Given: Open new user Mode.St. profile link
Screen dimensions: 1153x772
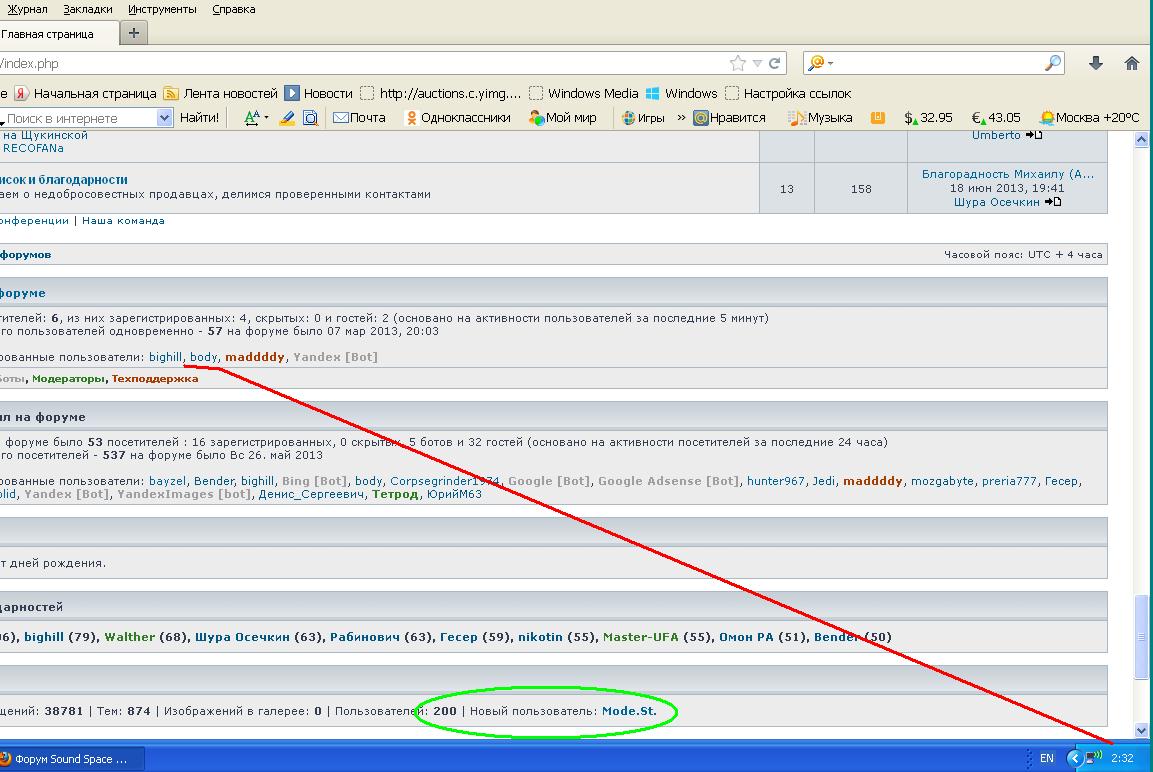Looking at the screenshot, I should click(629, 711).
